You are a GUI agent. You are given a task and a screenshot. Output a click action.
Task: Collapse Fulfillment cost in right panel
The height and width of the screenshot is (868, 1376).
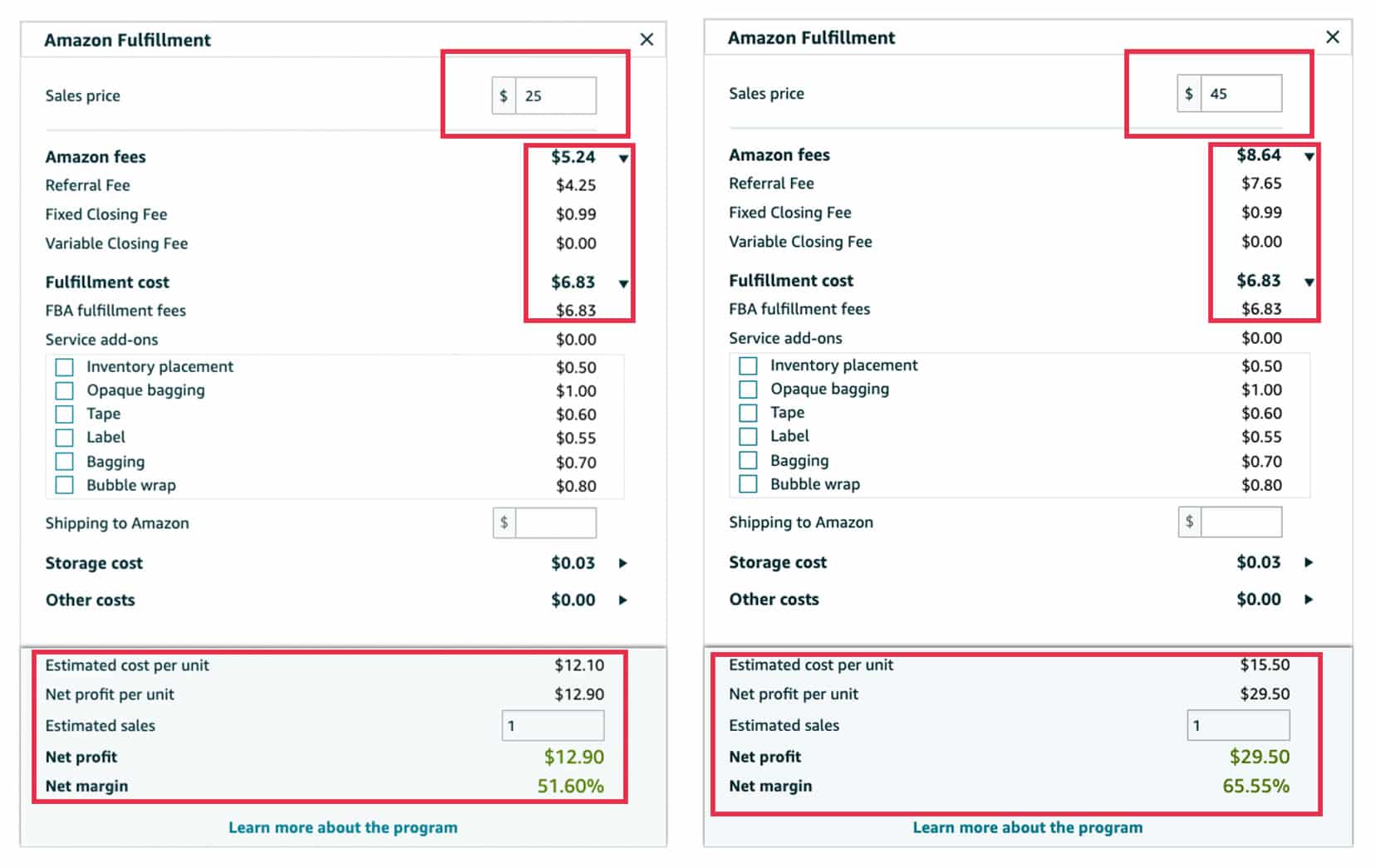click(1309, 282)
